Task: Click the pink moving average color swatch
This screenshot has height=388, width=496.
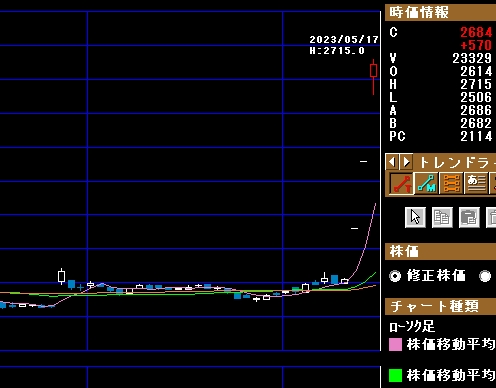Action: coord(395,345)
